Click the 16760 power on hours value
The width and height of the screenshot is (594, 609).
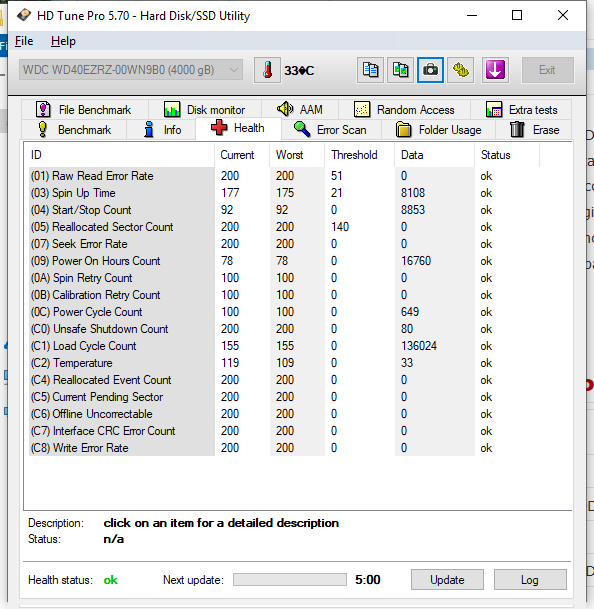tap(416, 261)
